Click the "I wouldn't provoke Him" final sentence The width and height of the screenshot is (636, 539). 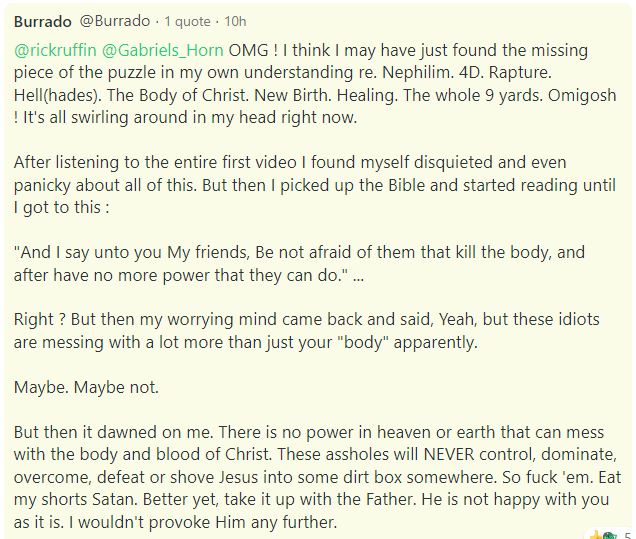tap(203, 522)
